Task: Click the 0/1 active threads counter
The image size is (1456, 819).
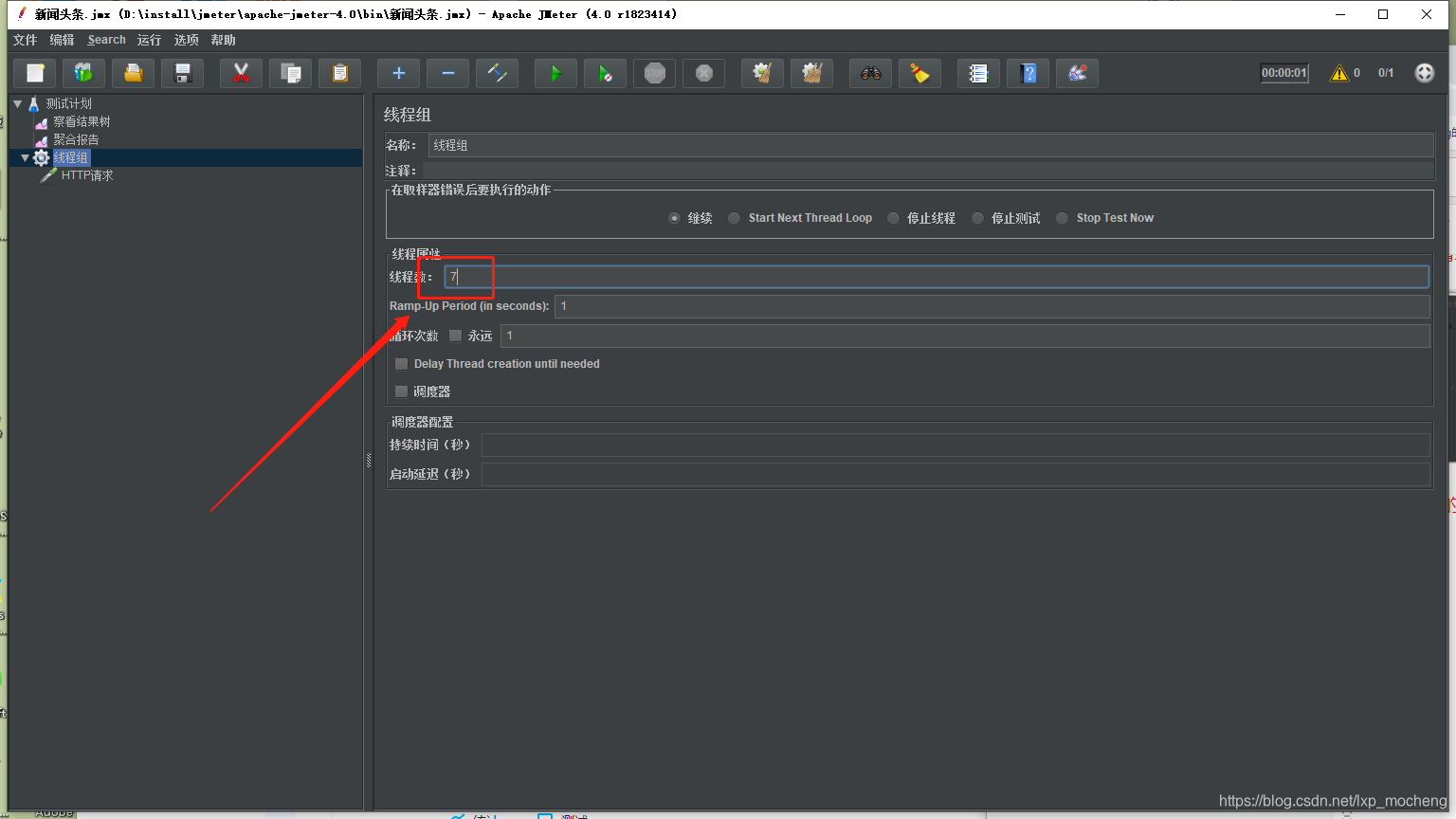Action: click(x=1386, y=73)
